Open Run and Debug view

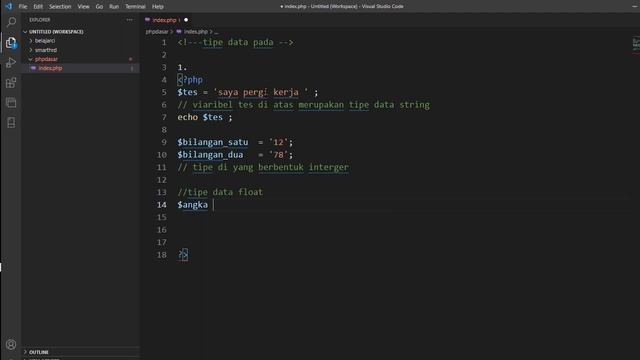(x=11, y=62)
